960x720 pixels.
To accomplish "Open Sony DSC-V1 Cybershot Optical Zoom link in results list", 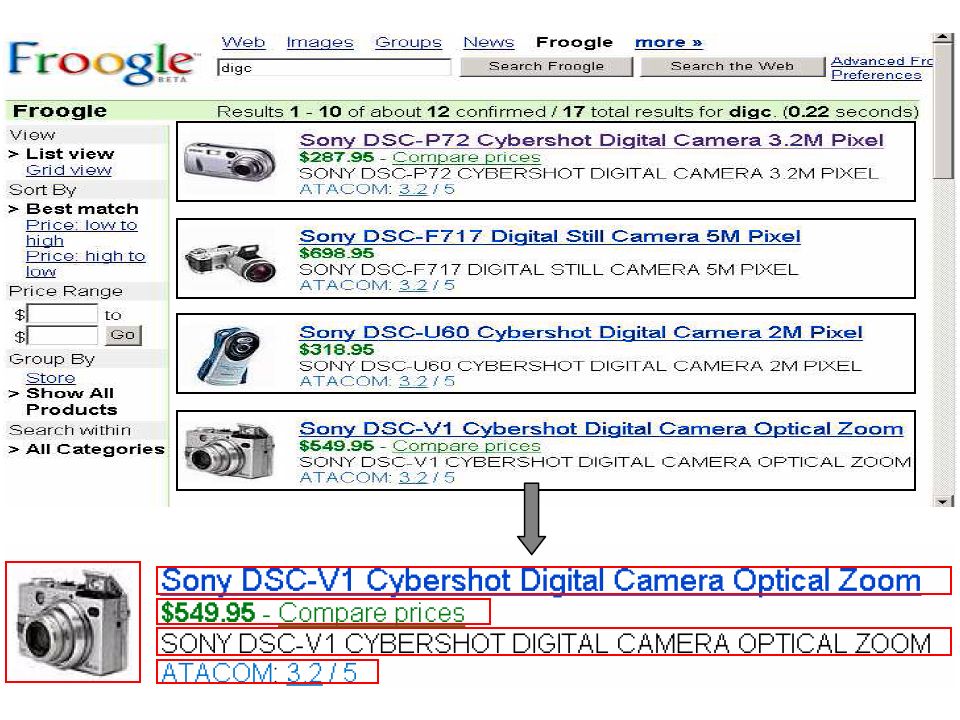I will point(601,429).
